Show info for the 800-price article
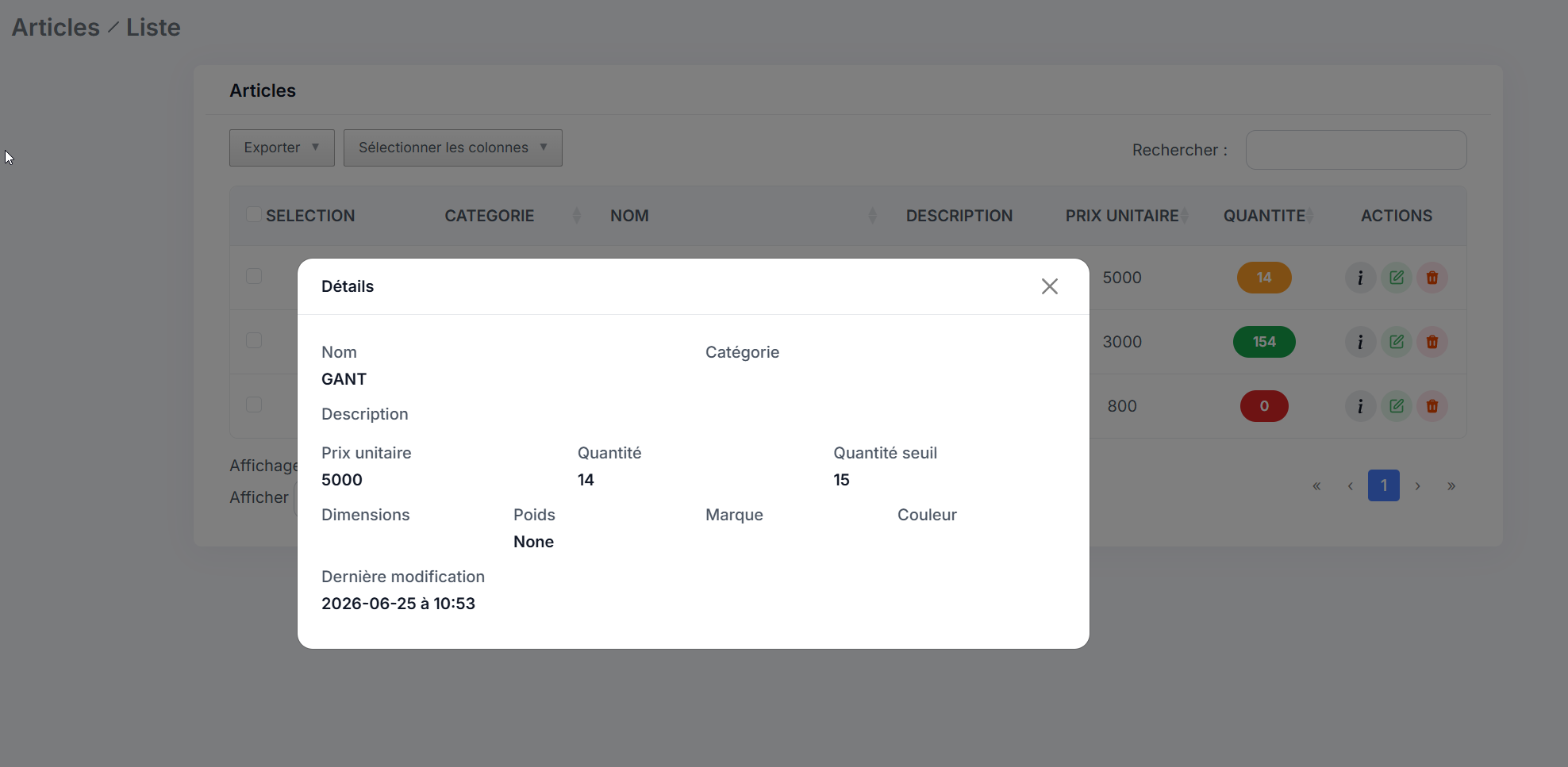 click(1360, 406)
